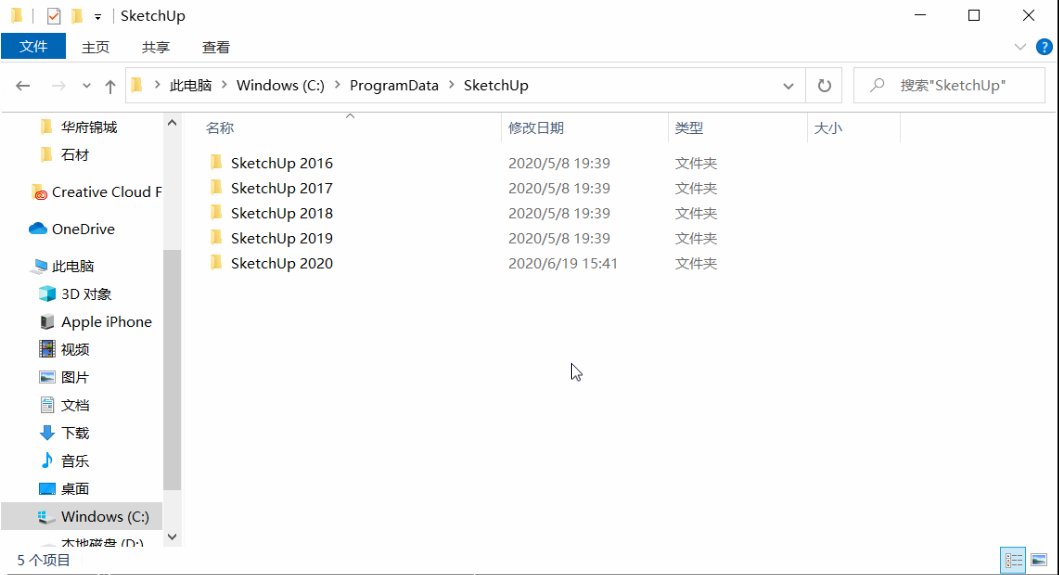
Task: Click the Forward navigation arrow
Action: point(59,86)
